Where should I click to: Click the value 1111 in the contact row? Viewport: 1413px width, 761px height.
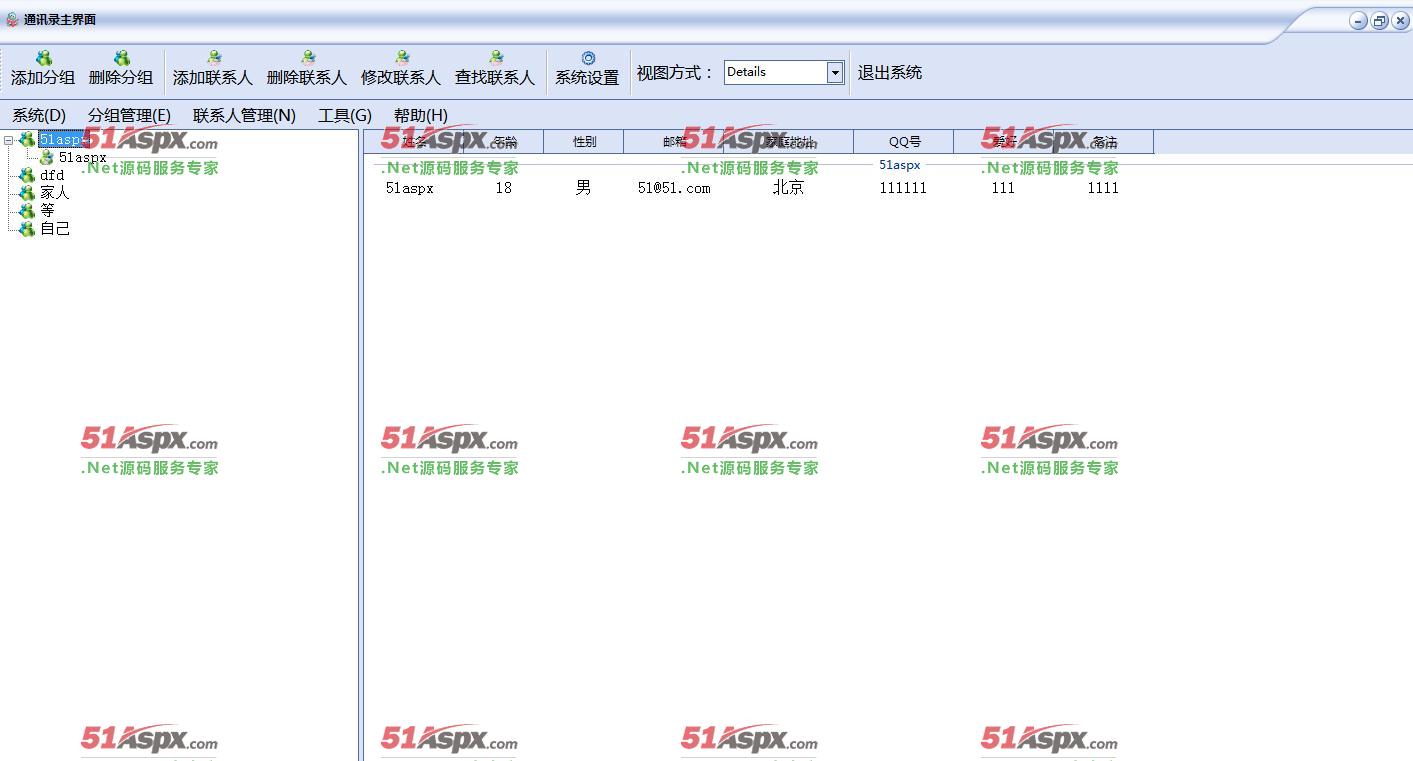tap(1103, 188)
